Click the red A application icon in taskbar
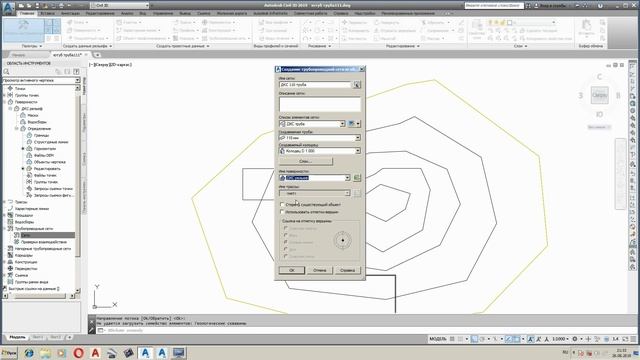Screen dimensions: 640x360 click(95, 353)
